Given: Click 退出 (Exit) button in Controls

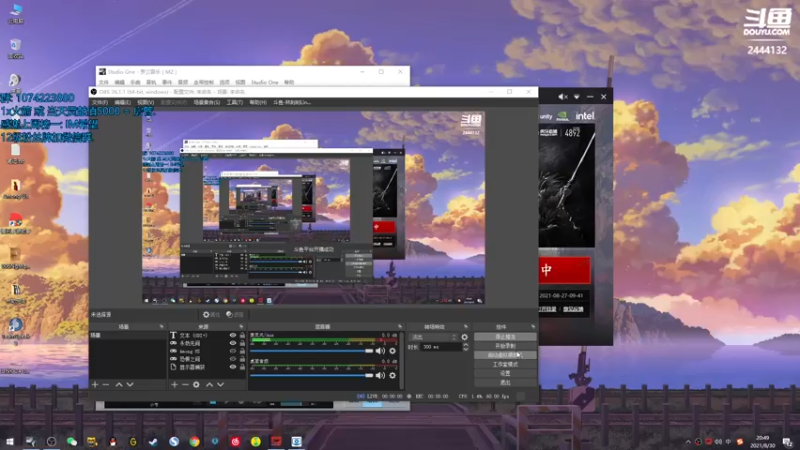Looking at the screenshot, I should tap(505, 382).
